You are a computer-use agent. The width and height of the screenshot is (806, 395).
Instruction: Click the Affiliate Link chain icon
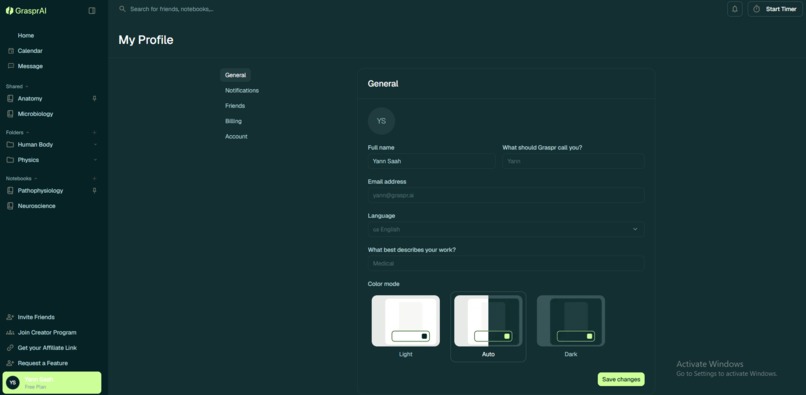click(x=10, y=348)
